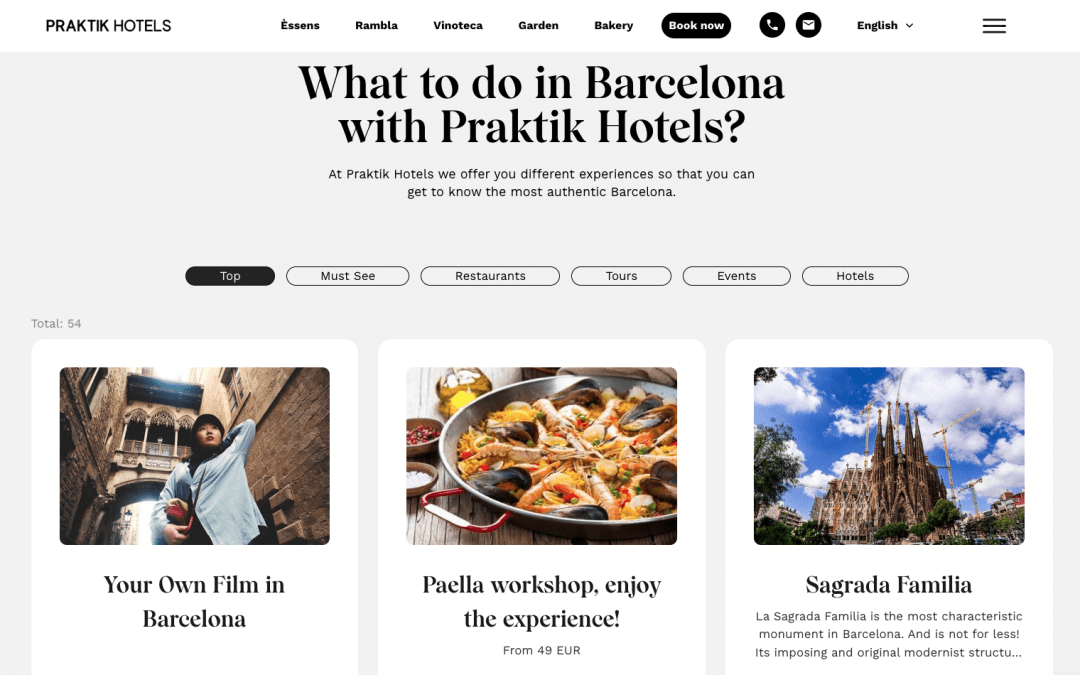Open the hamburger menu icon
Screen dimensions: 1080x675
[994, 25]
